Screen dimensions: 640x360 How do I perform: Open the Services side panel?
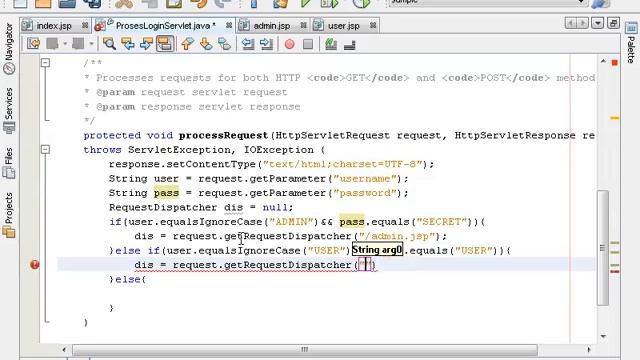[x=9, y=111]
